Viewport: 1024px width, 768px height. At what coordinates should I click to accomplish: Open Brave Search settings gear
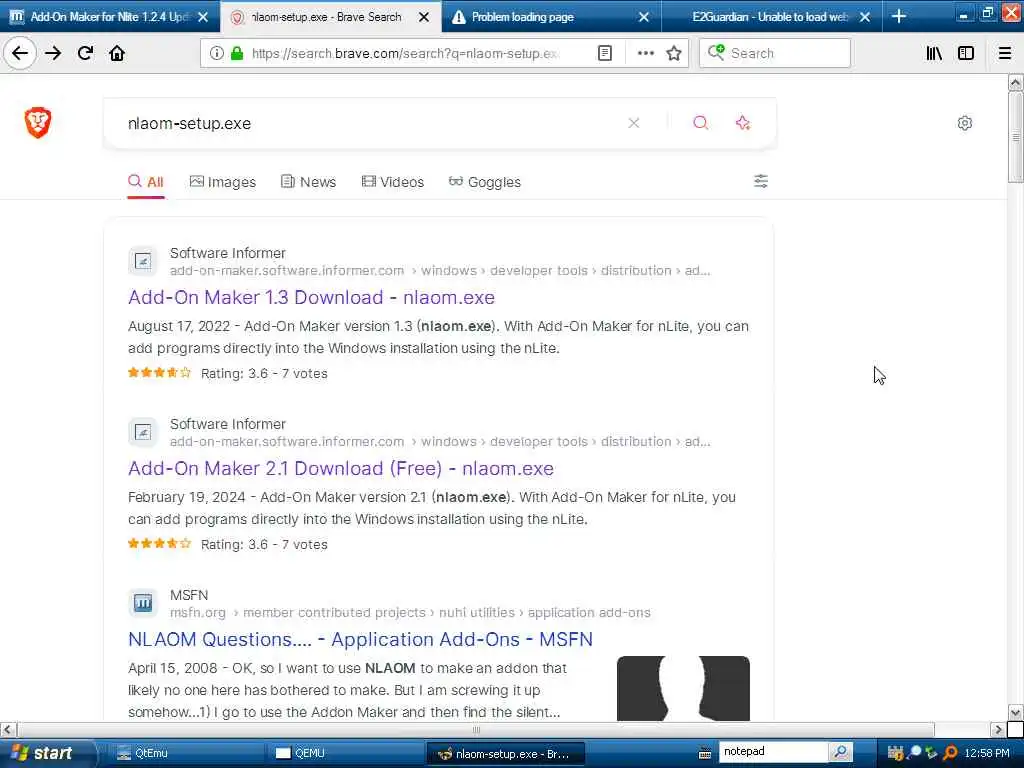965,123
